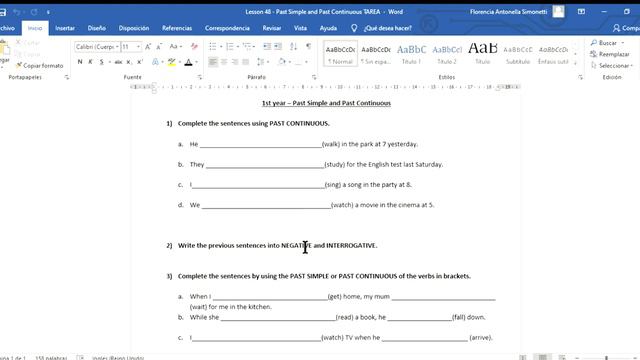
Task: Undo the last action in the title bar
Action: 17,12
